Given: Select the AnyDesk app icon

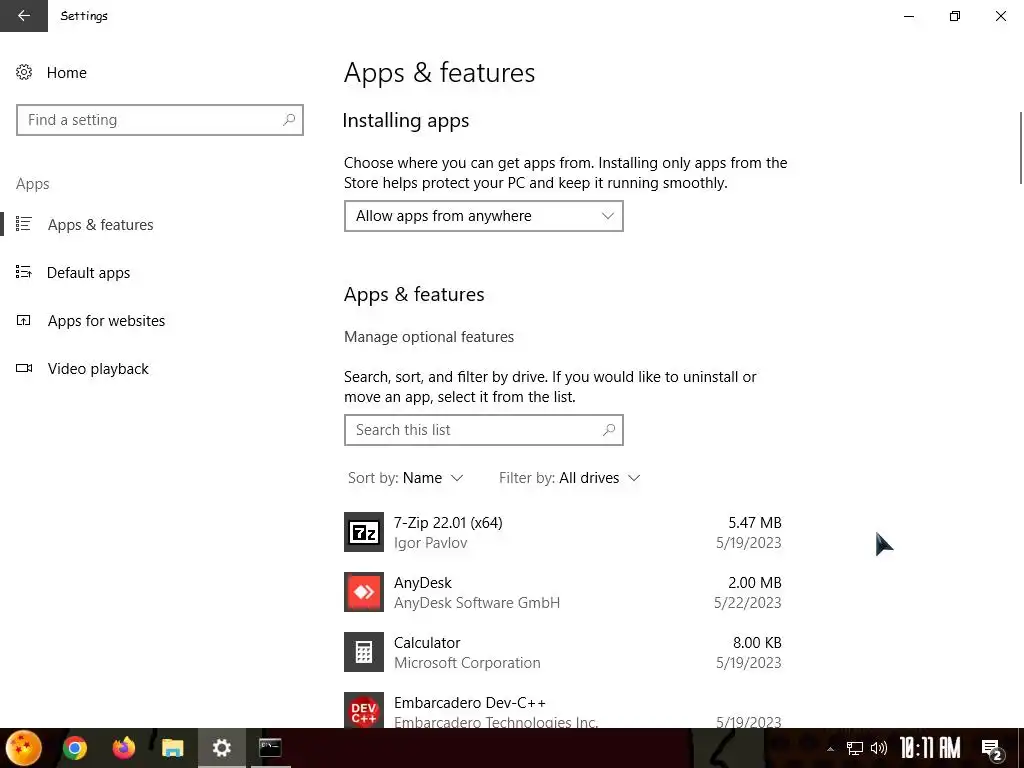Looking at the screenshot, I should pos(364,592).
